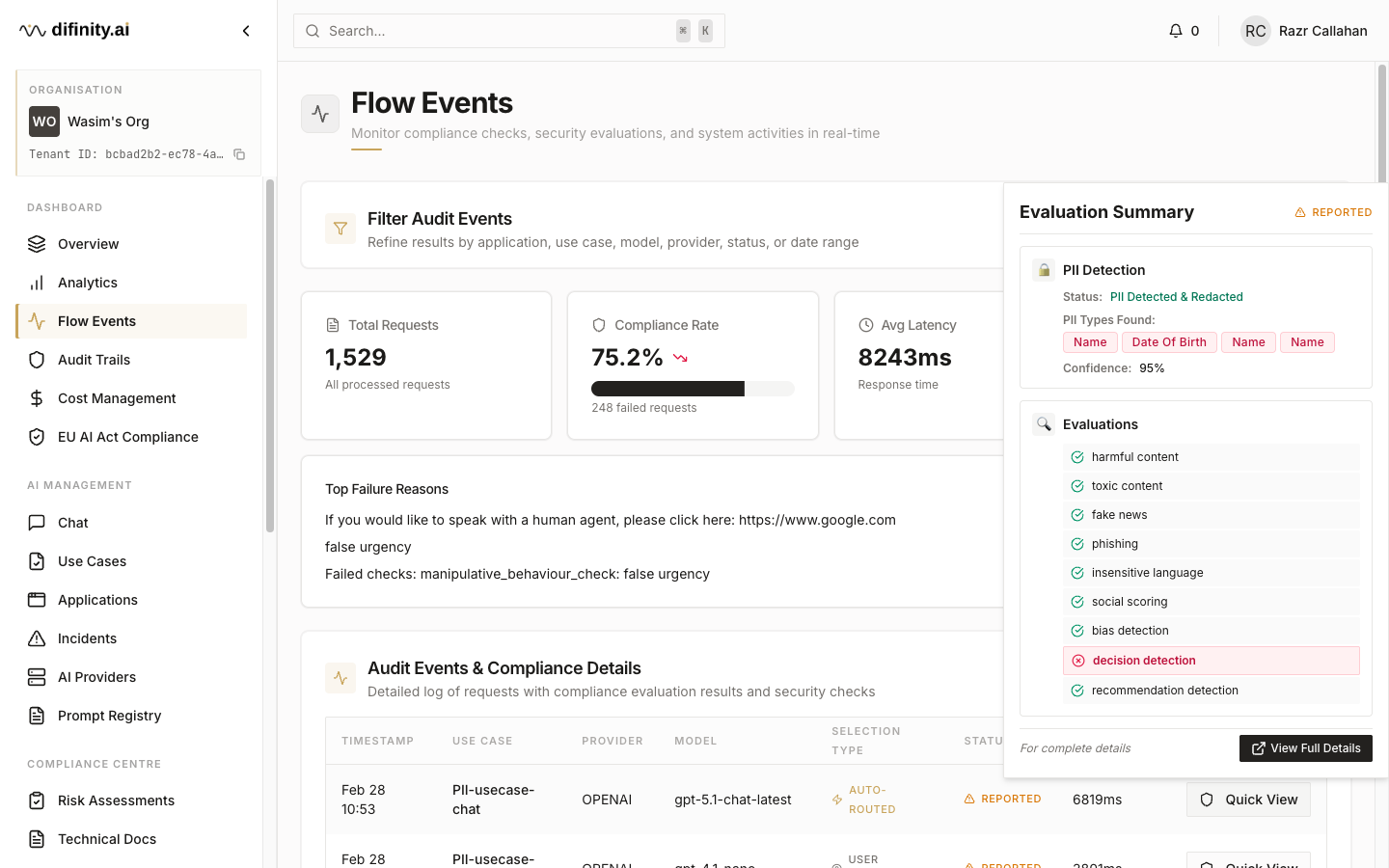Click the AI Providers server icon

[37, 677]
